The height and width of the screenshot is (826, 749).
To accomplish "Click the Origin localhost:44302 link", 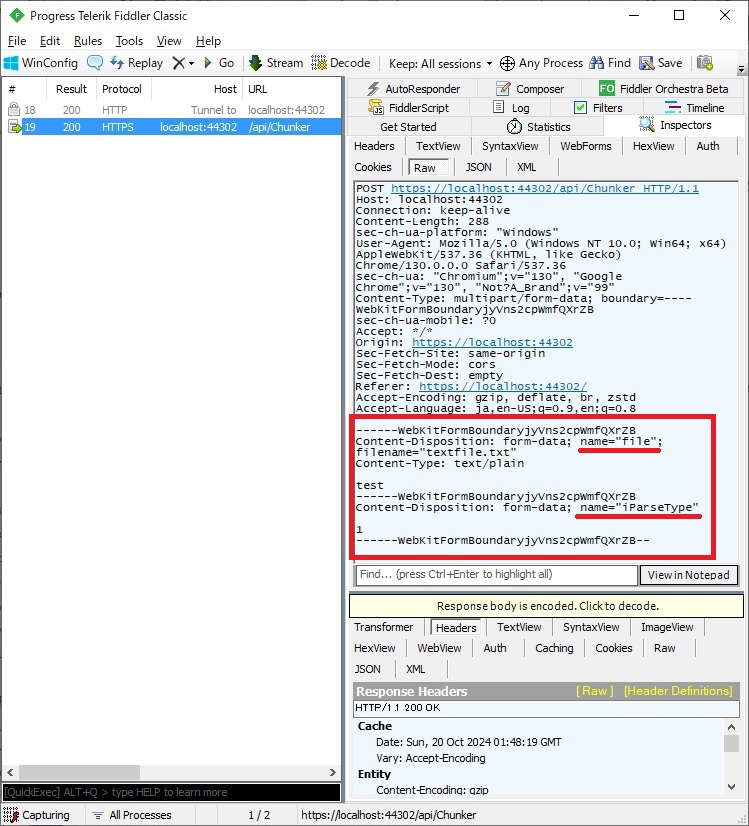I will point(492,342).
